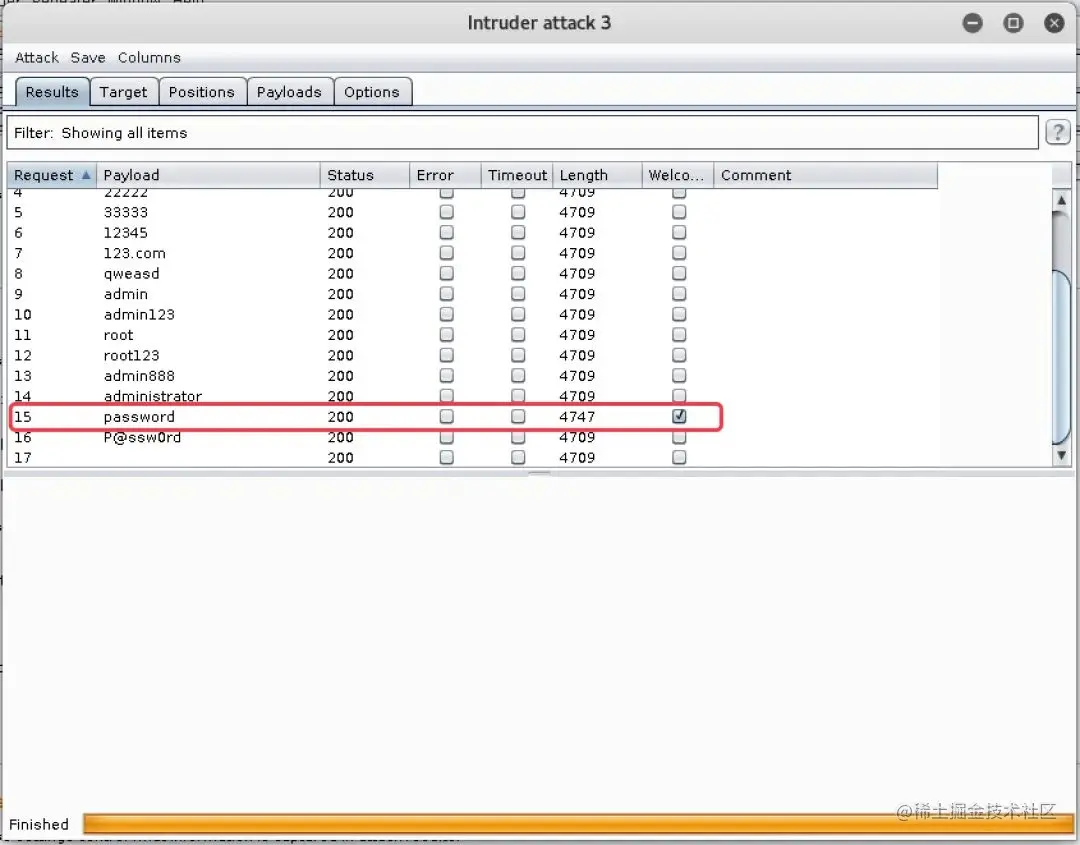Image resolution: width=1080 pixels, height=845 pixels.
Task: Open the Attack menu
Action: 37,58
